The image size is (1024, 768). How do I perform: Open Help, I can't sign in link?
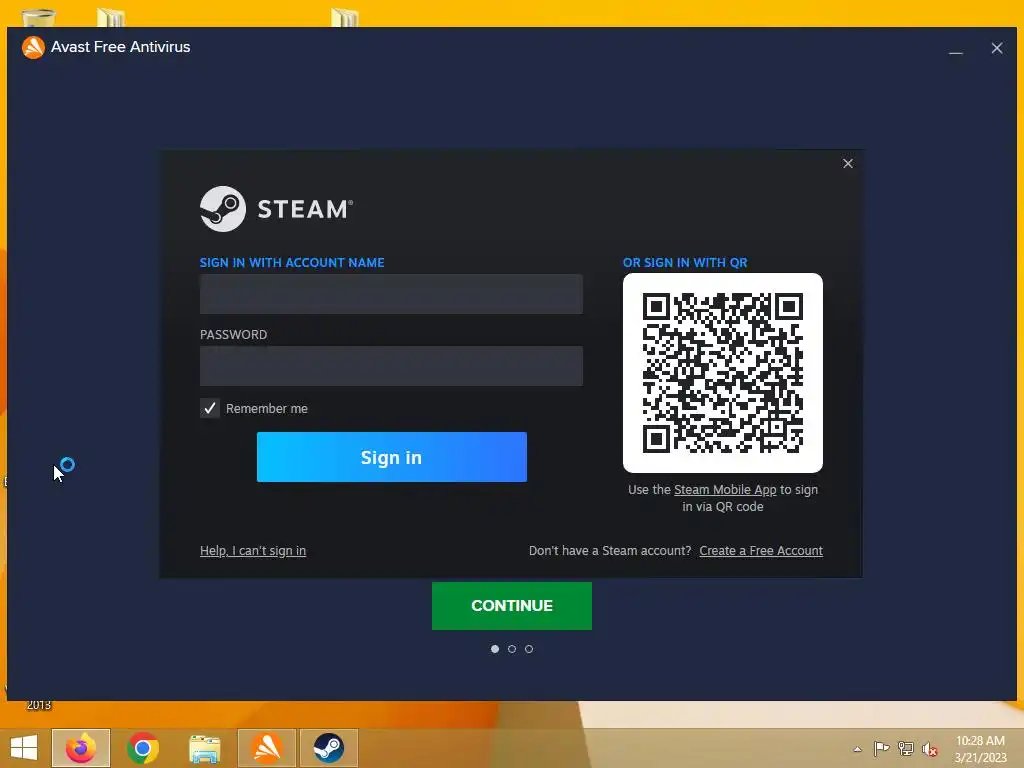pos(253,551)
